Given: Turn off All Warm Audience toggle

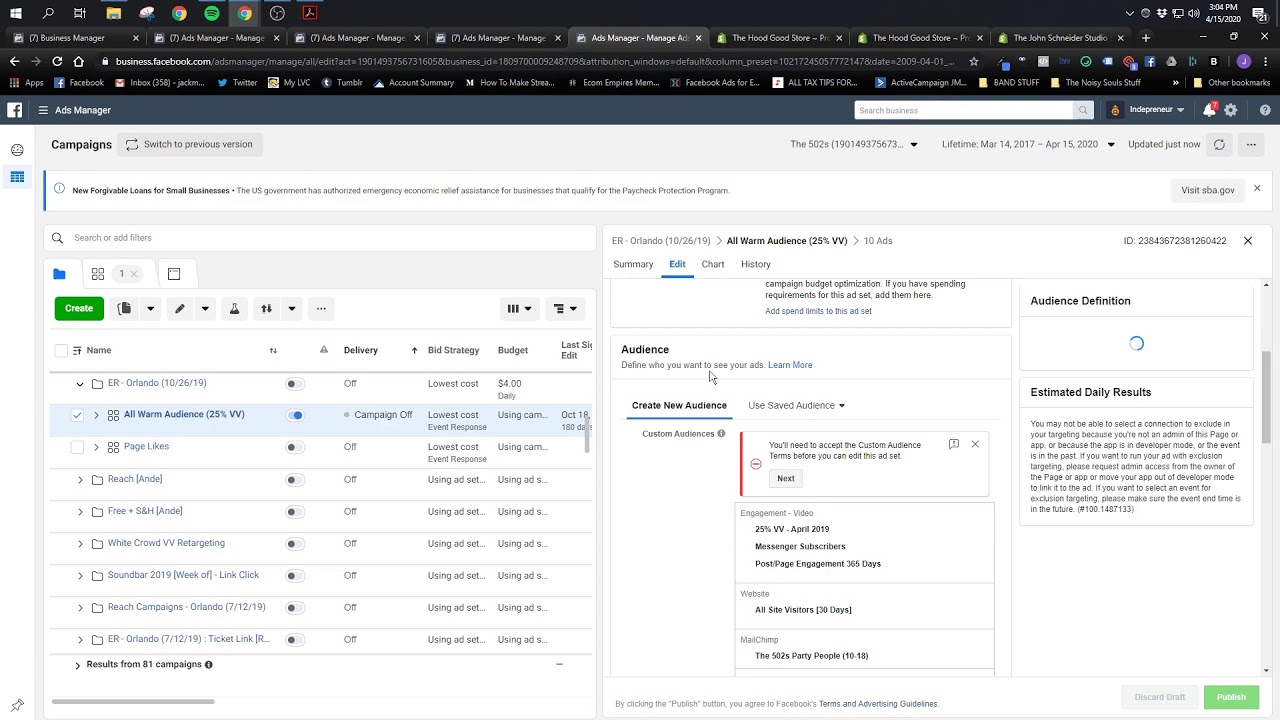Looking at the screenshot, I should coord(294,415).
